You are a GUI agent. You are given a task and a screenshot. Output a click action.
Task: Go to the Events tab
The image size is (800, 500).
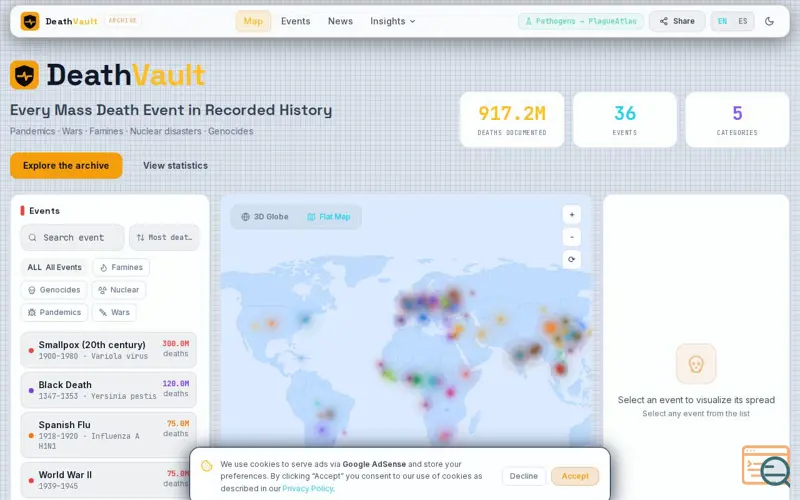coord(295,21)
